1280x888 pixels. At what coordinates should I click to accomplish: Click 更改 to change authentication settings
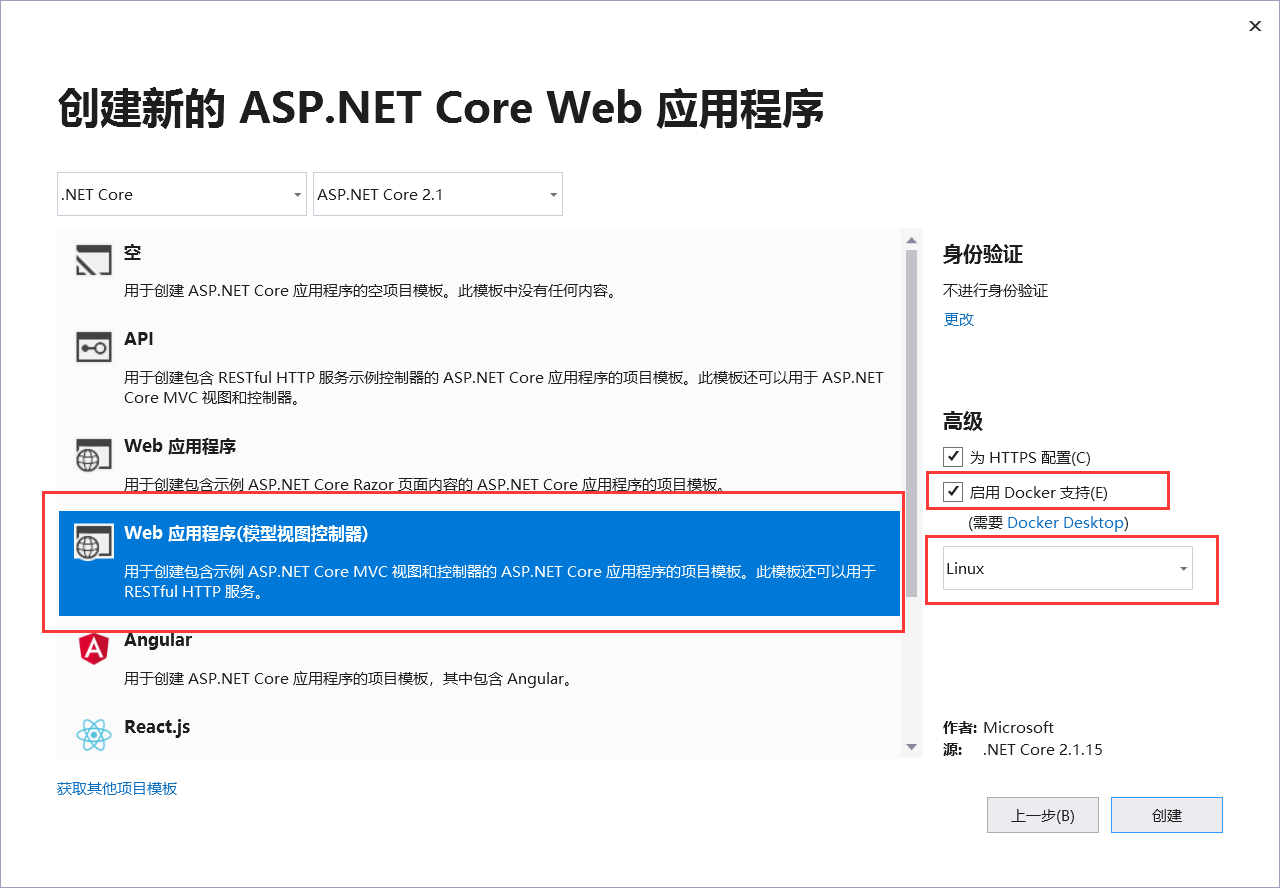[x=958, y=319]
